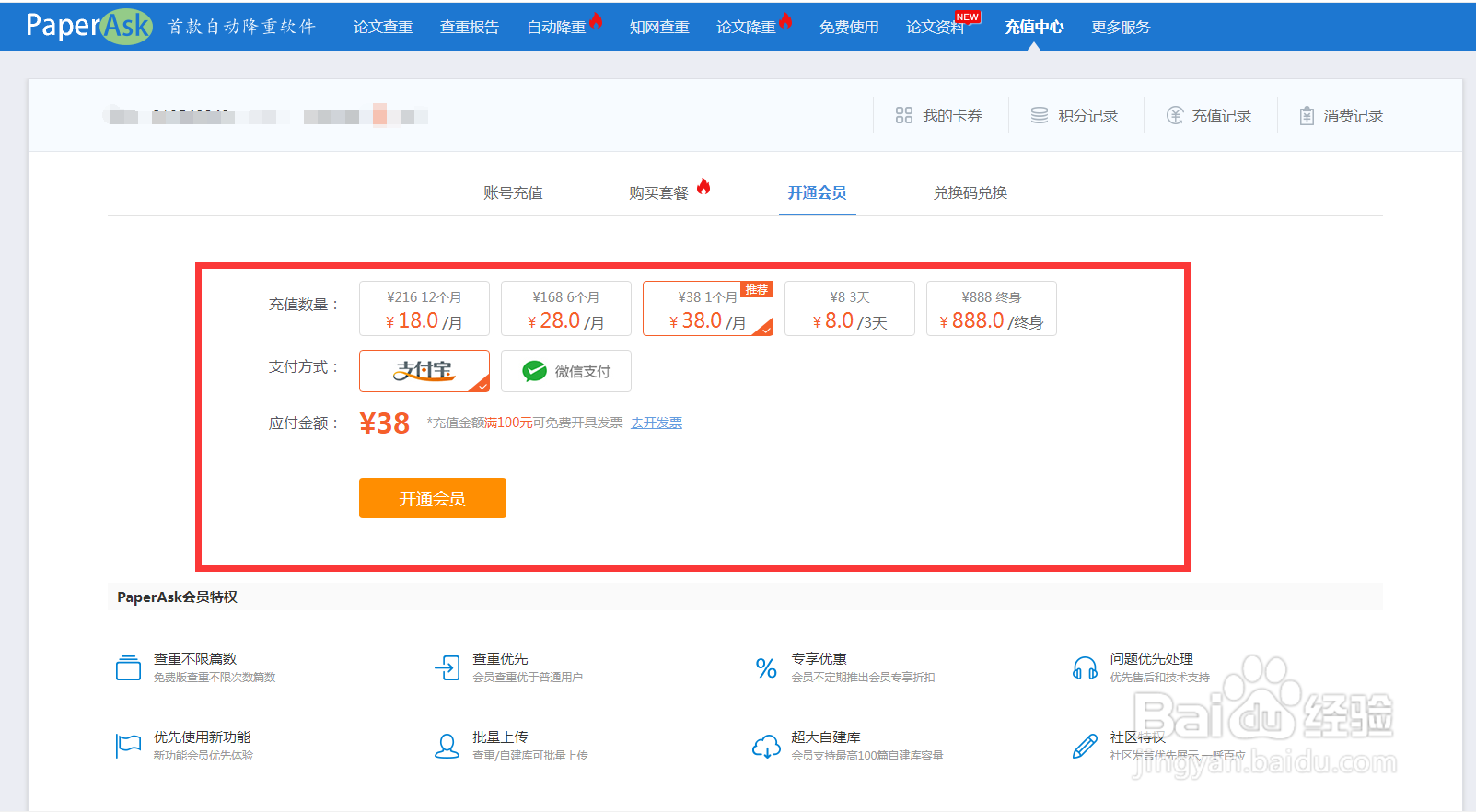Expand the 更多服务 menu
Screen dimensions: 1476x812
1121,28
